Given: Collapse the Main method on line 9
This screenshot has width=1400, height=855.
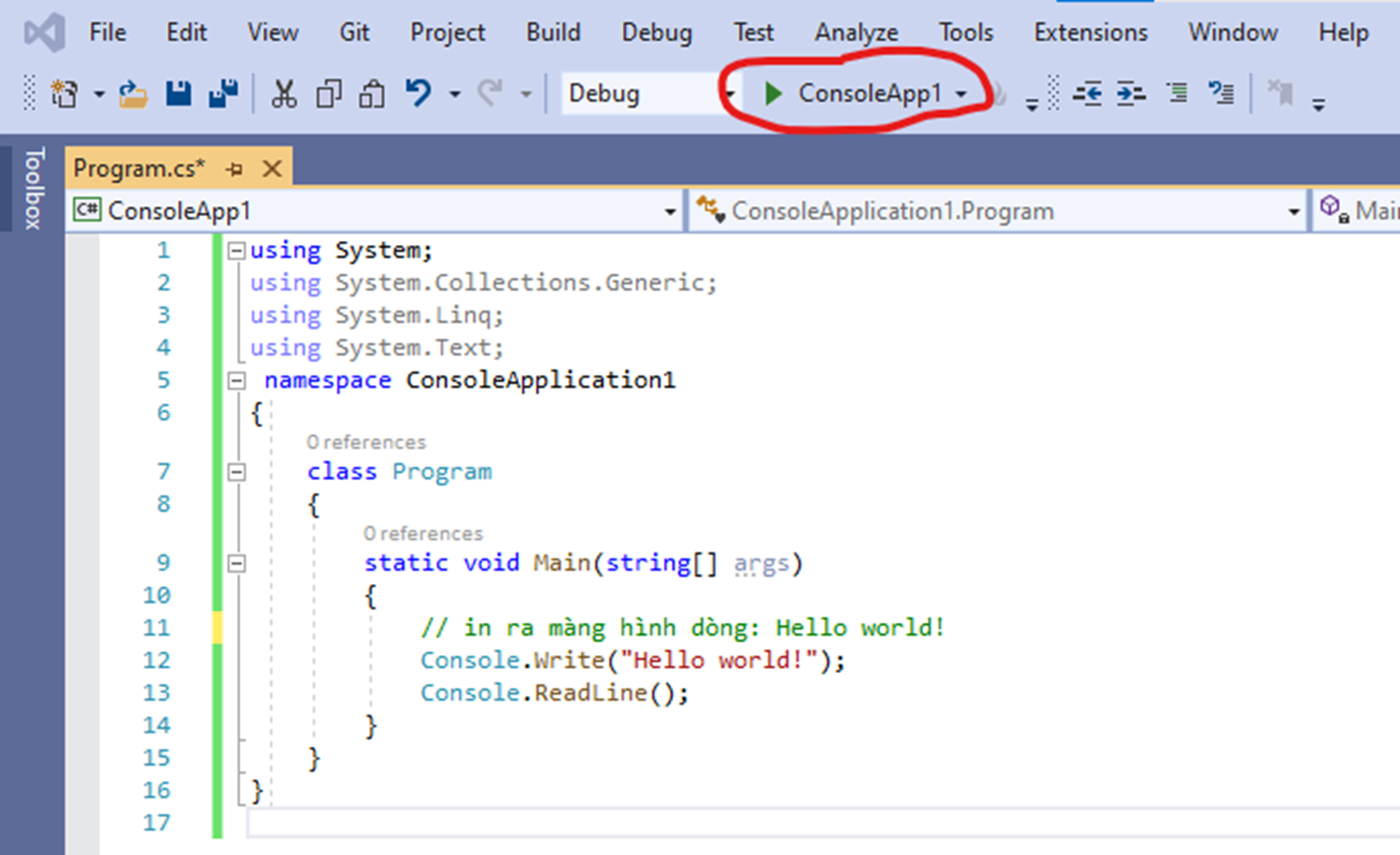Looking at the screenshot, I should (234, 562).
